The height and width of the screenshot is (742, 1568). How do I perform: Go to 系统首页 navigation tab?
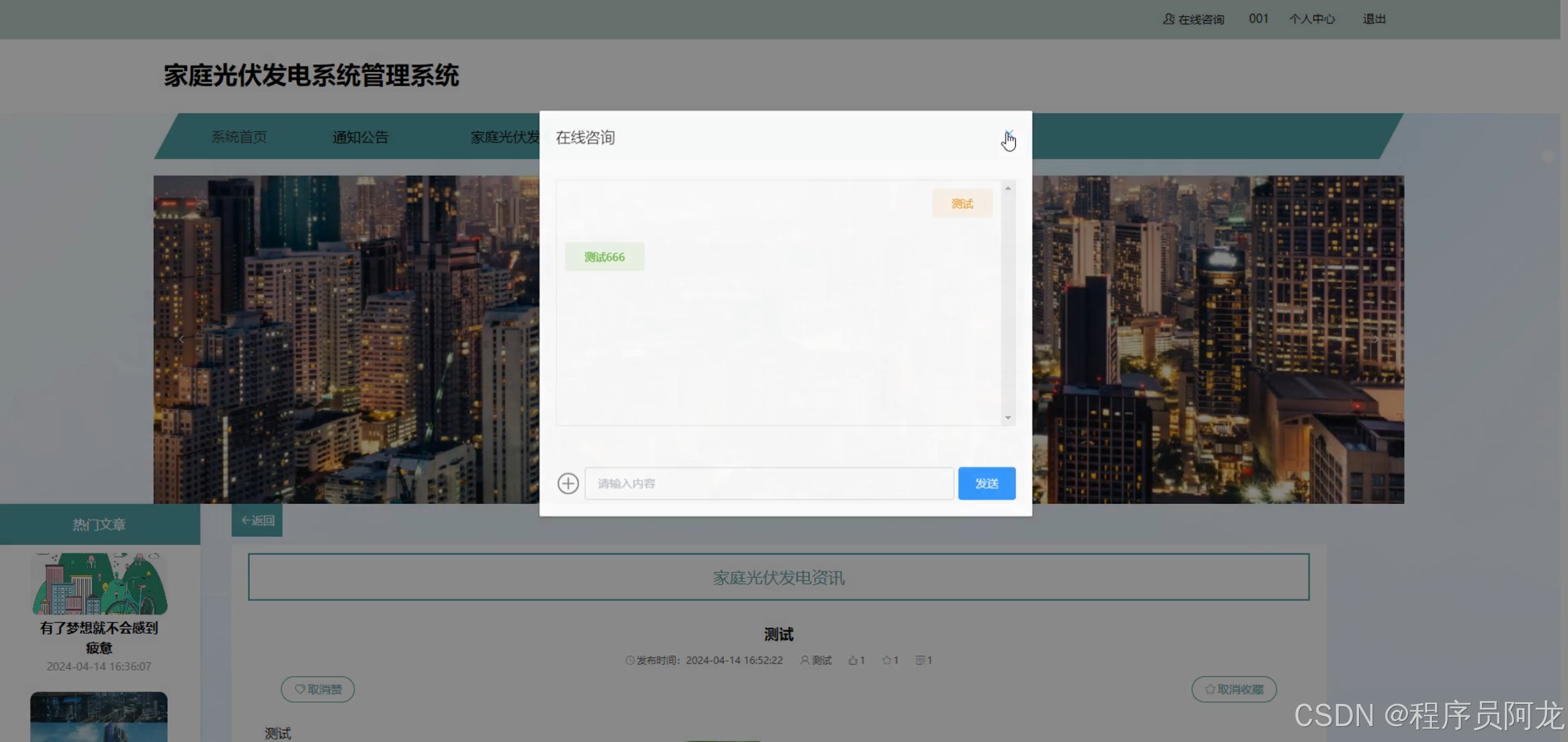click(239, 137)
